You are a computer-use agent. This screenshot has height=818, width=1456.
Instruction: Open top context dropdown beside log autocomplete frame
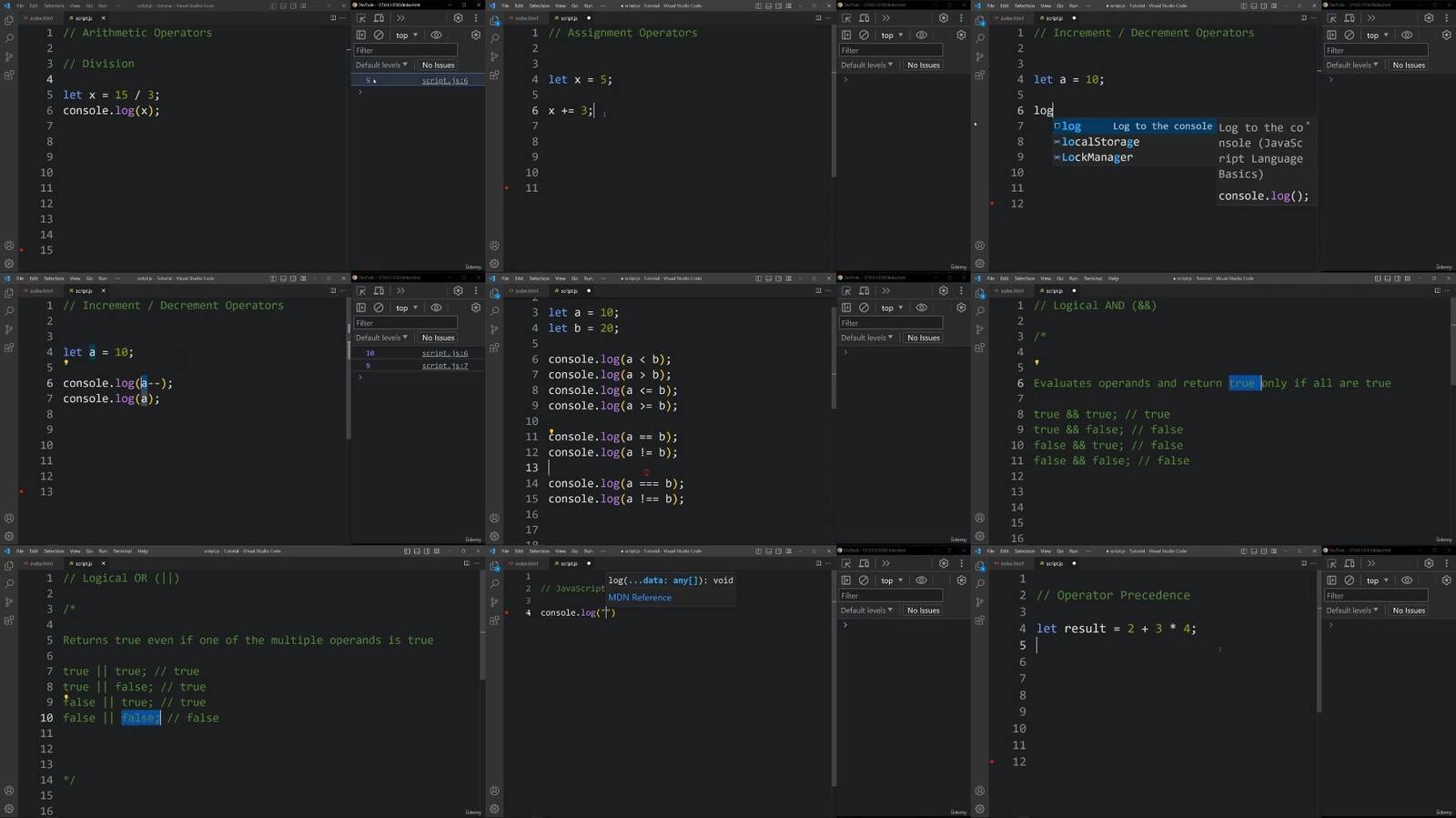coord(1376,35)
